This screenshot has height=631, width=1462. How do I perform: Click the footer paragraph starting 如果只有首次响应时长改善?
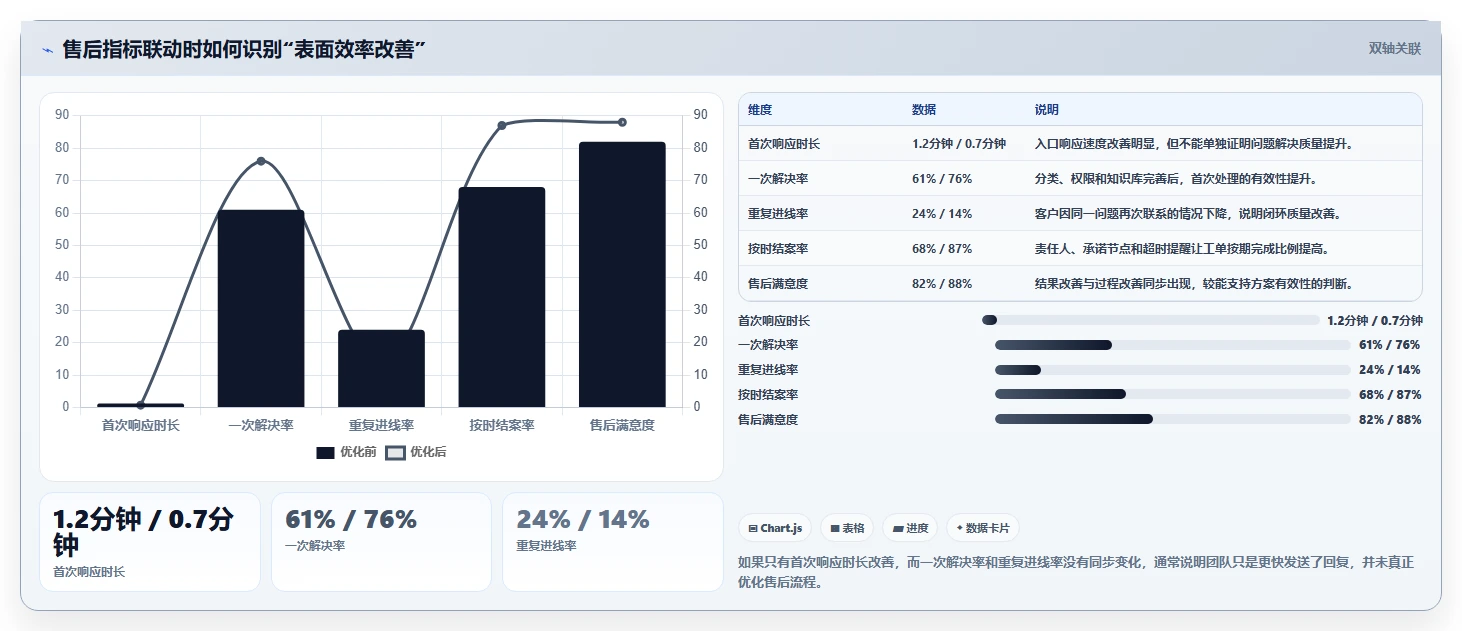tap(1076, 572)
